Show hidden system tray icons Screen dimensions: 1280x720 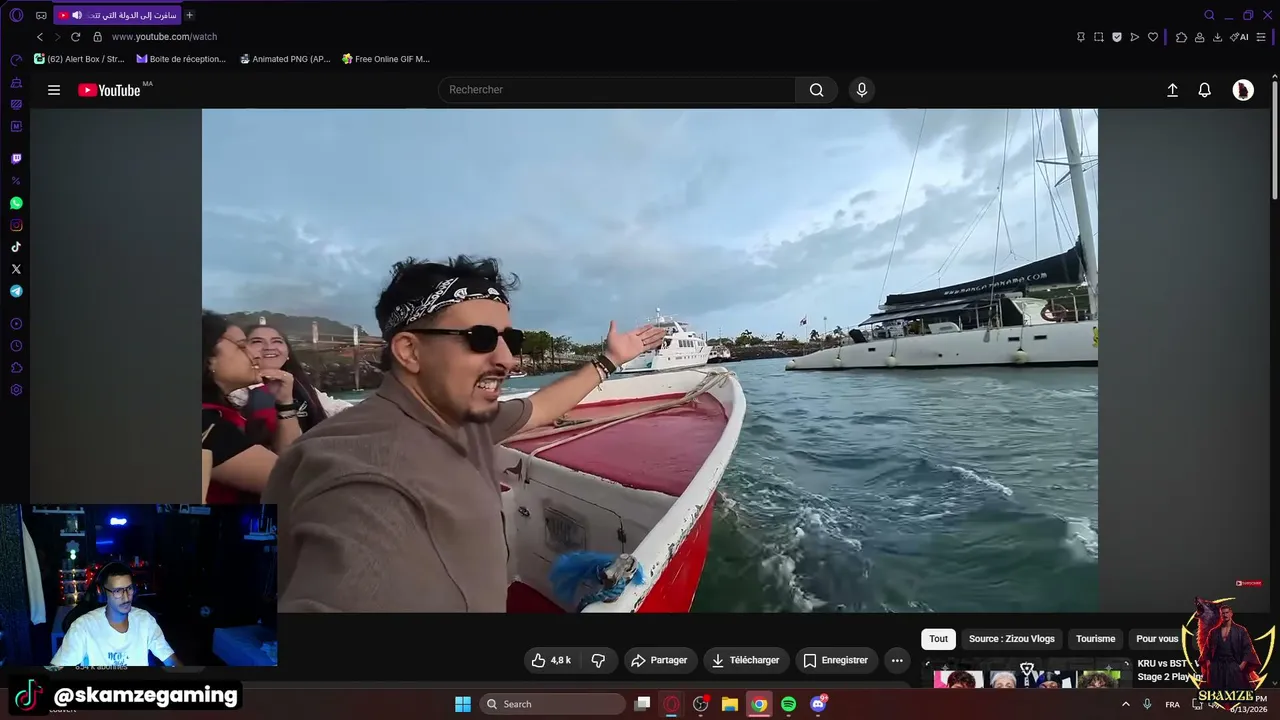pos(1125,704)
